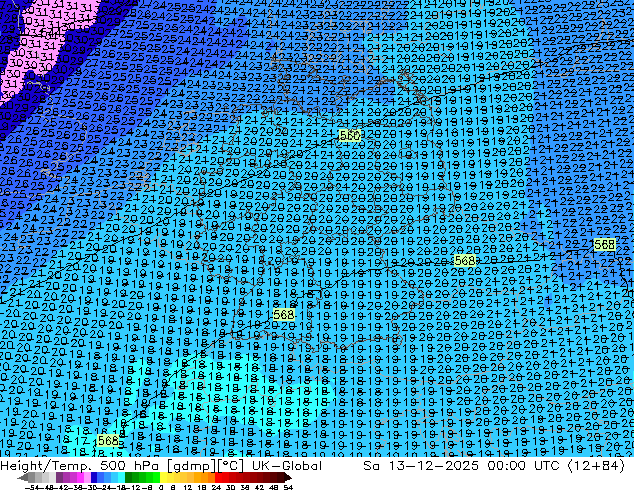This screenshot has height=490, width=634.
Task: Click the bright red legend segment
Action: click(218, 477)
